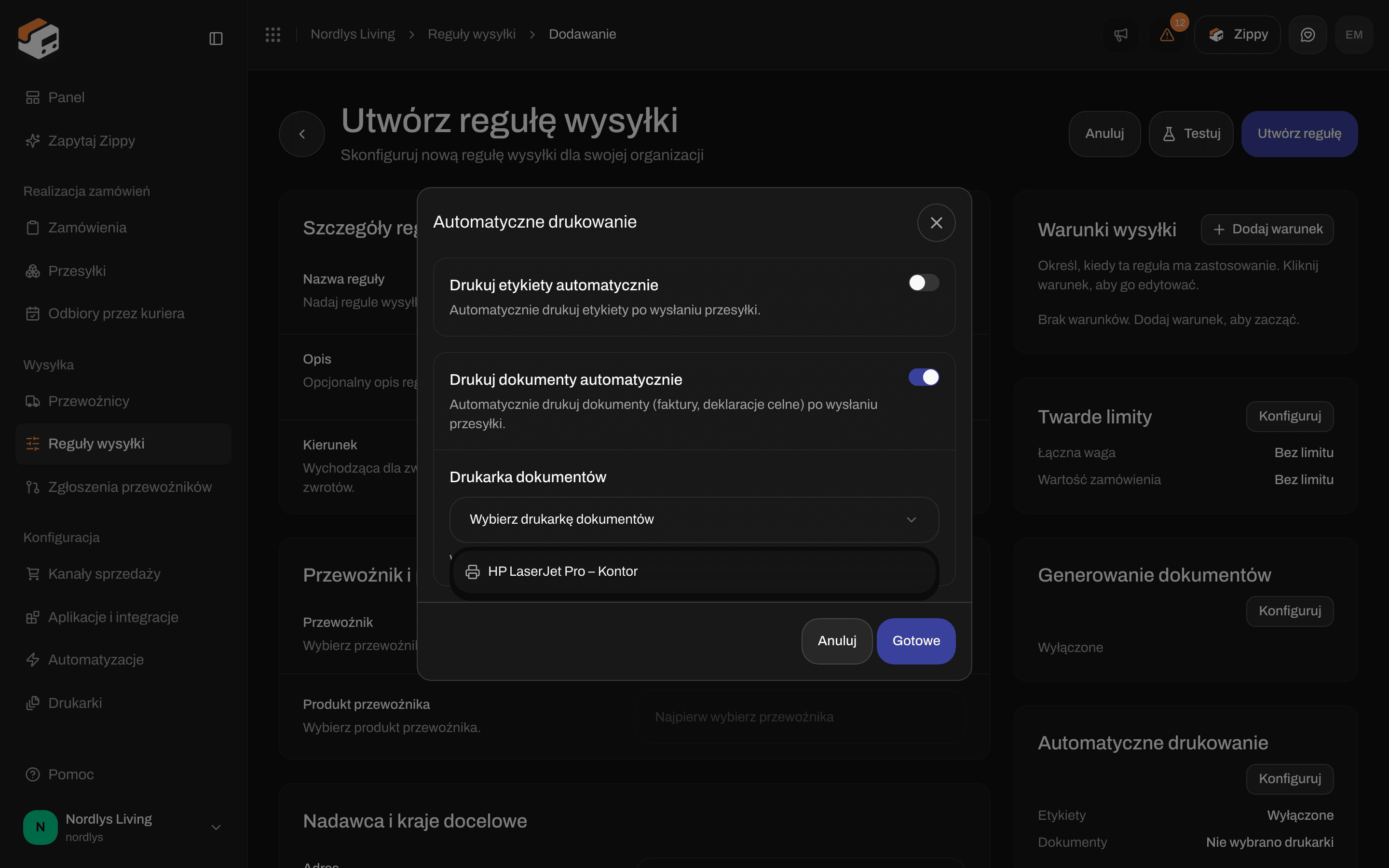1389x868 pixels.
Task: Click Konfiguruj for Automatyczne drukowanie card
Action: [x=1290, y=779]
